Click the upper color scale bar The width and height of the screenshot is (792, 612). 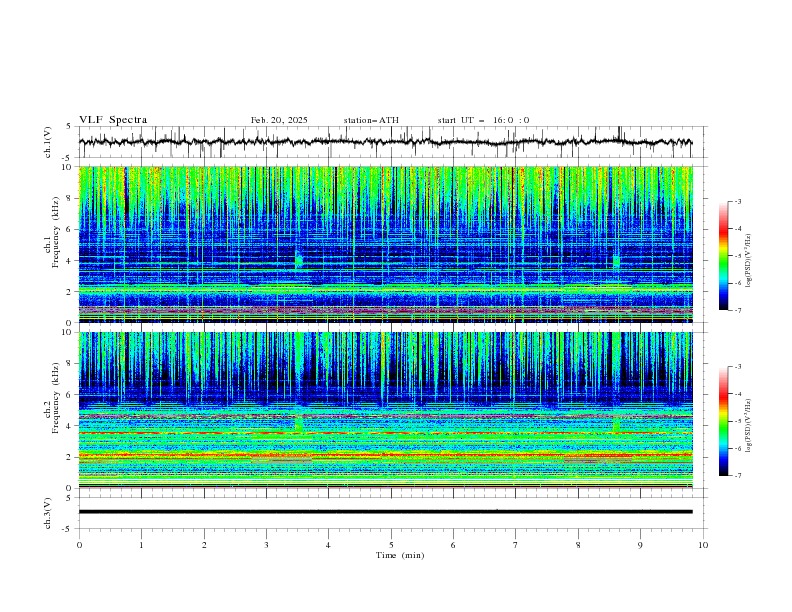point(723,256)
